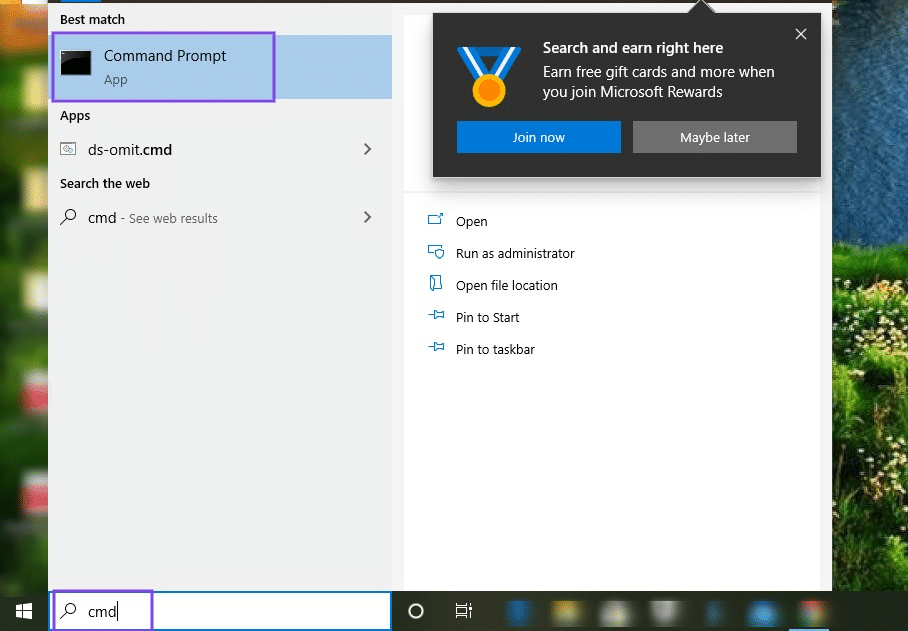
Task: Click the Maybe later button
Action: (714, 137)
